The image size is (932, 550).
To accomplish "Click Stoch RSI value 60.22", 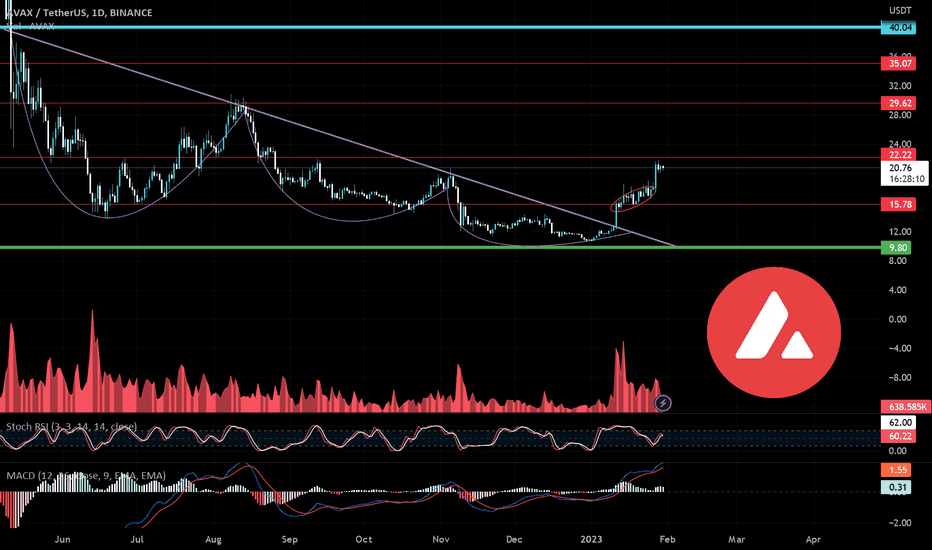I will click(x=898, y=436).
